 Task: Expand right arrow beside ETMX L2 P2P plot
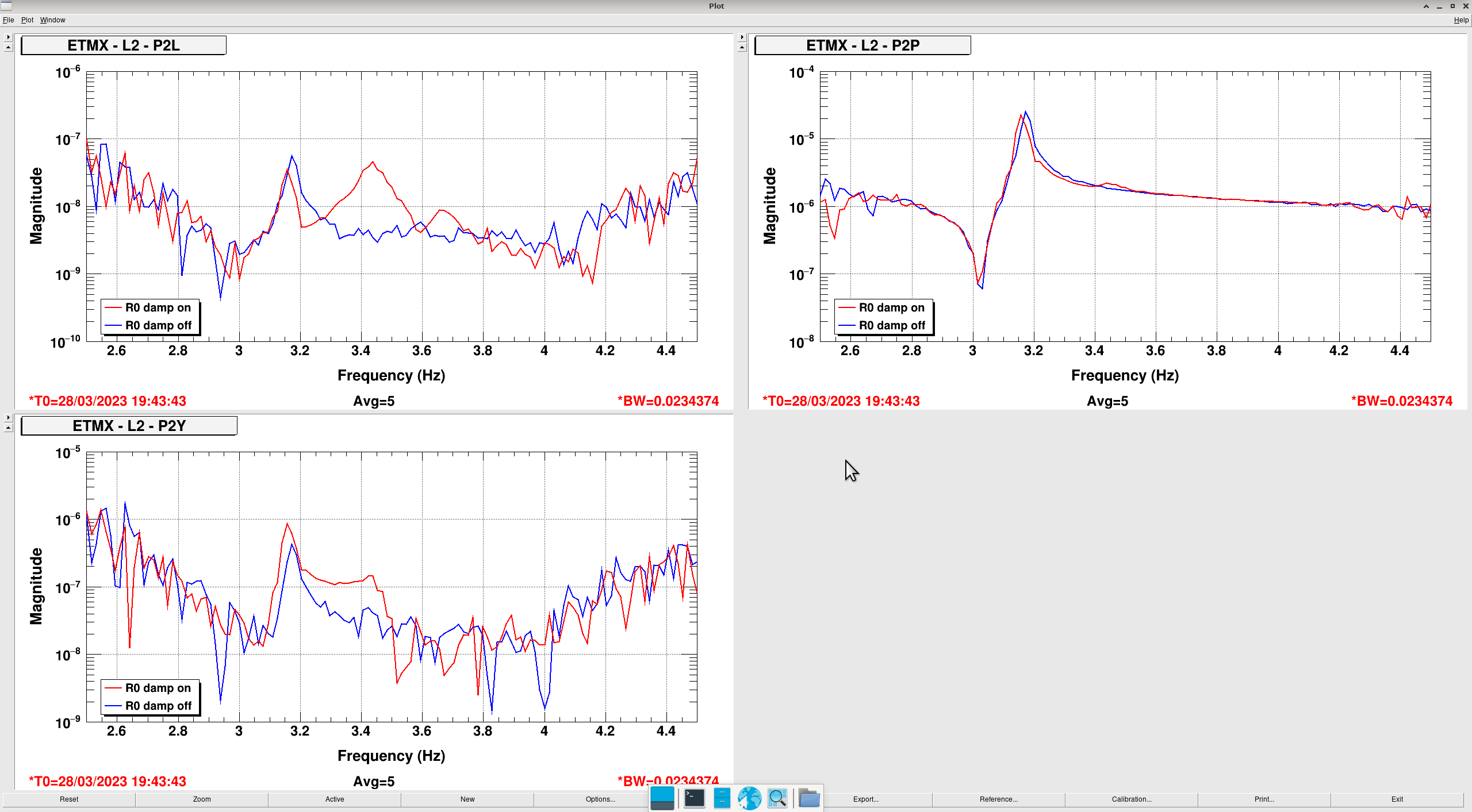pos(742,37)
